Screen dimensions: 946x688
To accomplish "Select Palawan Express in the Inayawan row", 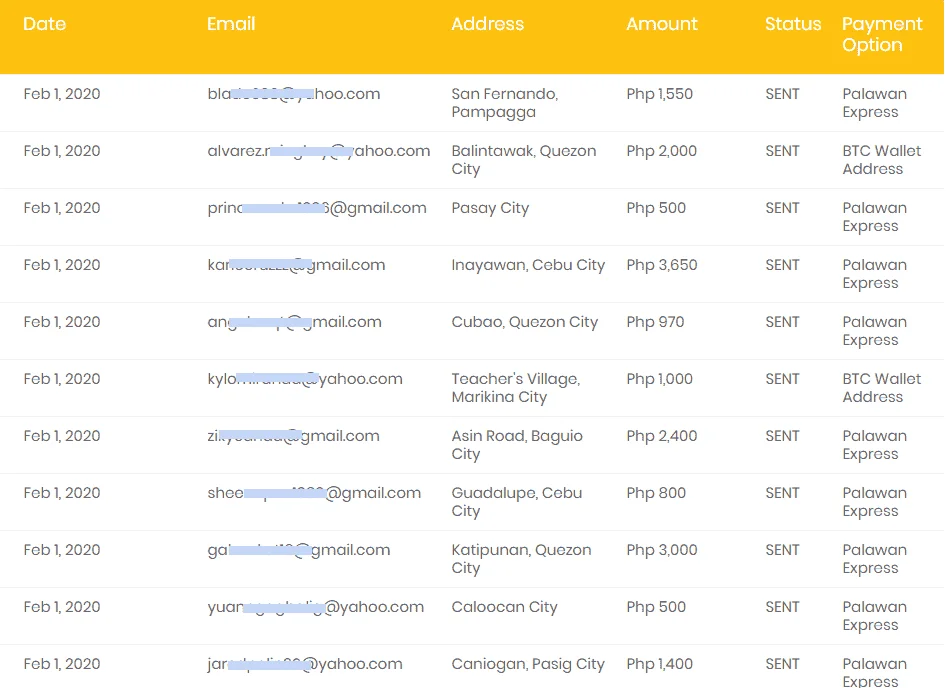I will click(874, 274).
